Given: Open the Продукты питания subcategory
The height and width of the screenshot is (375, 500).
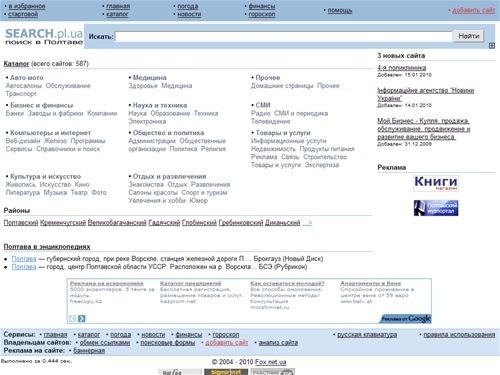Looking at the screenshot, I should (x=327, y=149).
